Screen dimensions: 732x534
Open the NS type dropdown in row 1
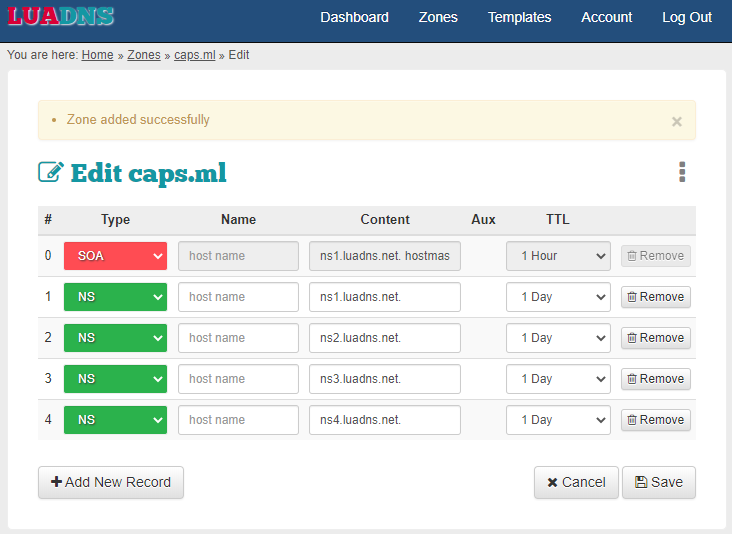click(x=115, y=297)
